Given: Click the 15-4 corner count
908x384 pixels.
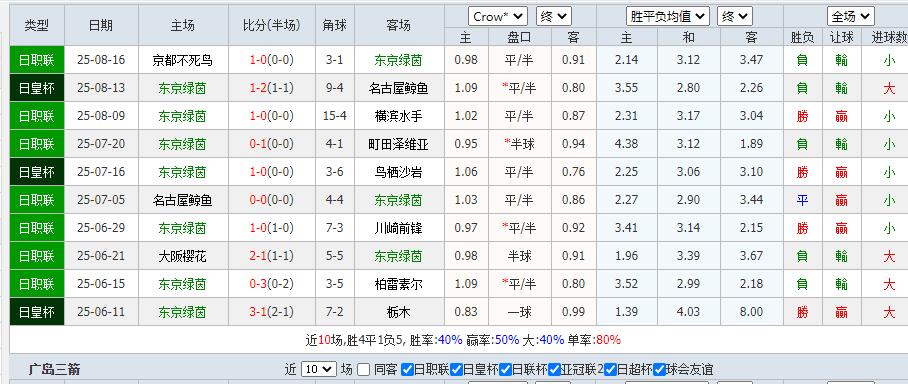Looking at the screenshot, I should pyautogui.click(x=335, y=116).
